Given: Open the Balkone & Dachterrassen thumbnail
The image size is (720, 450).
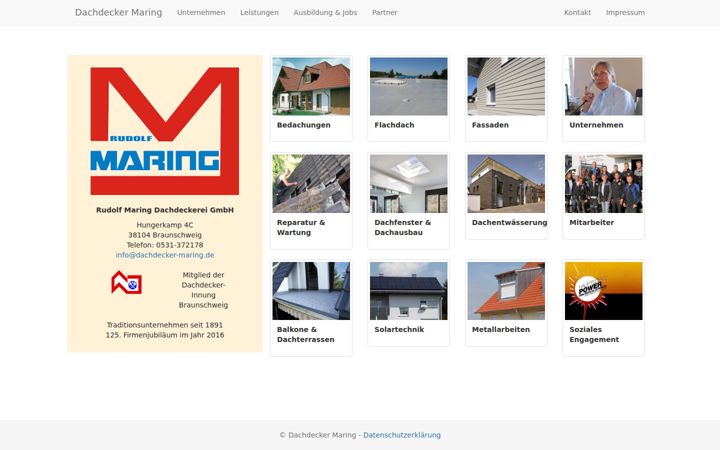Looking at the screenshot, I should pyautogui.click(x=311, y=291).
